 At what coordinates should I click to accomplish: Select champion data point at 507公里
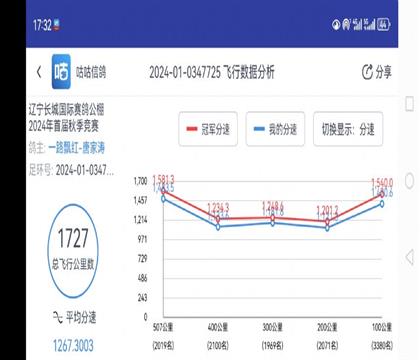tap(163, 191)
